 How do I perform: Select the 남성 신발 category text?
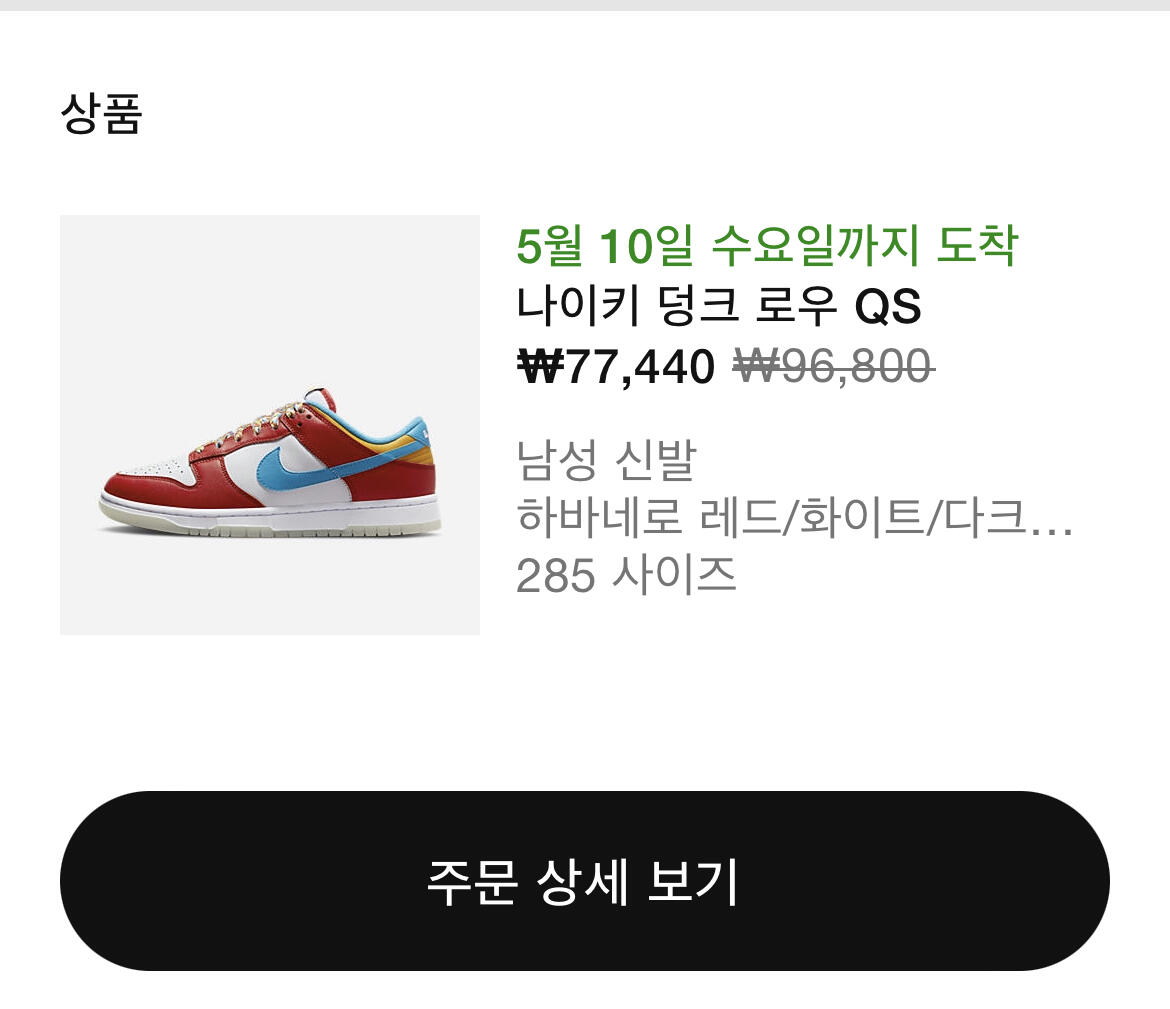[606, 459]
